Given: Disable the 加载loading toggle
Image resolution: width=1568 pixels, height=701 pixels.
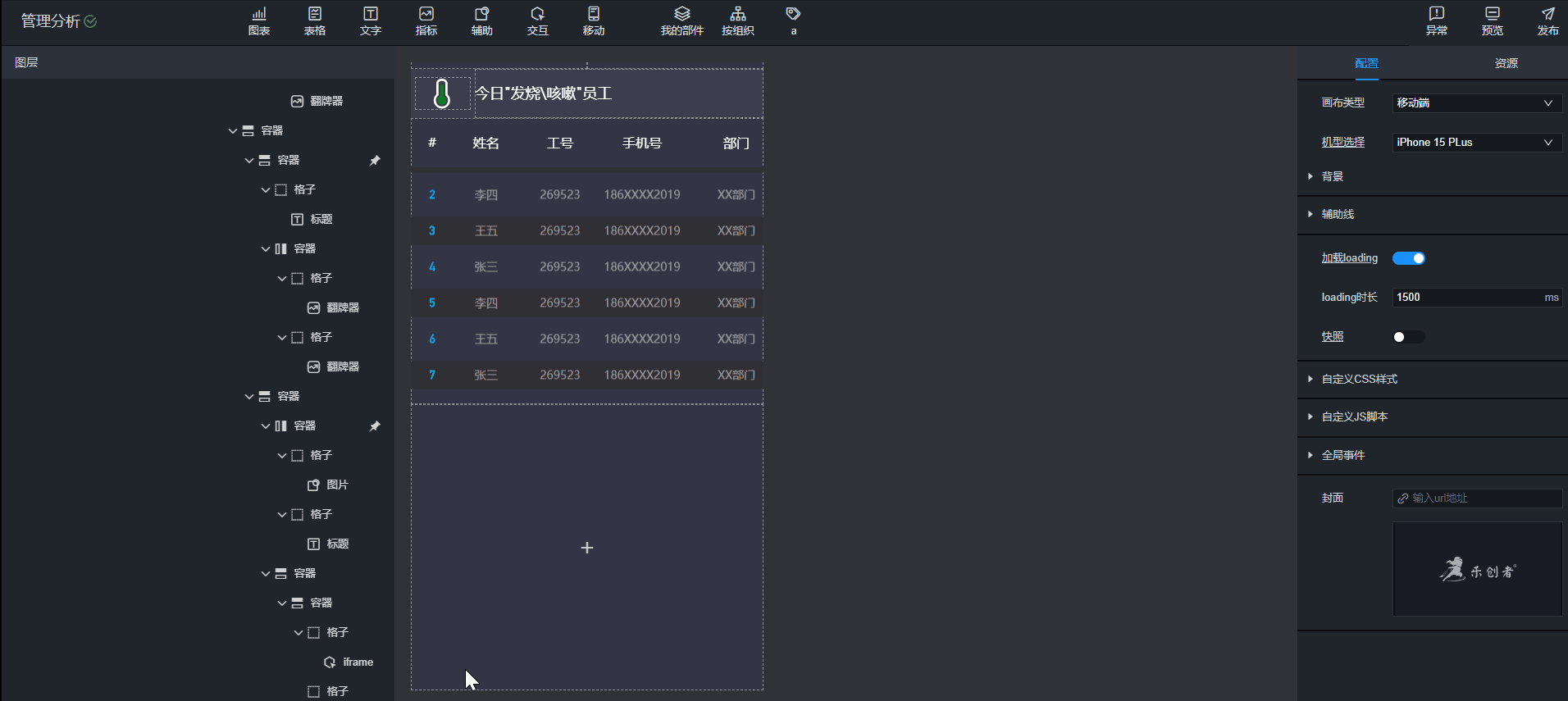Looking at the screenshot, I should 1408,258.
